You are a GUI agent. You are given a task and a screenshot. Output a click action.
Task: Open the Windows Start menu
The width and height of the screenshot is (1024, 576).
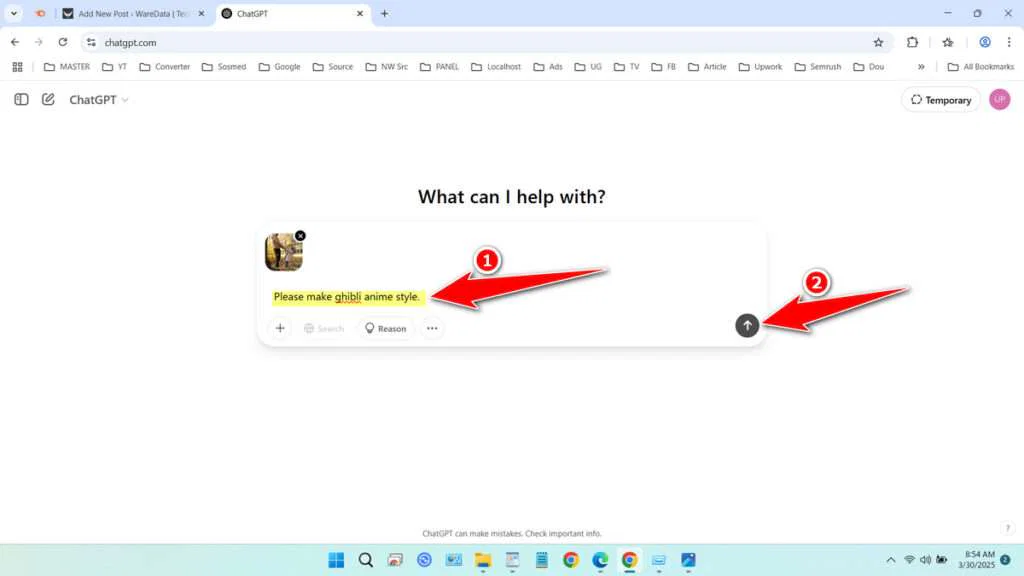tap(336, 560)
